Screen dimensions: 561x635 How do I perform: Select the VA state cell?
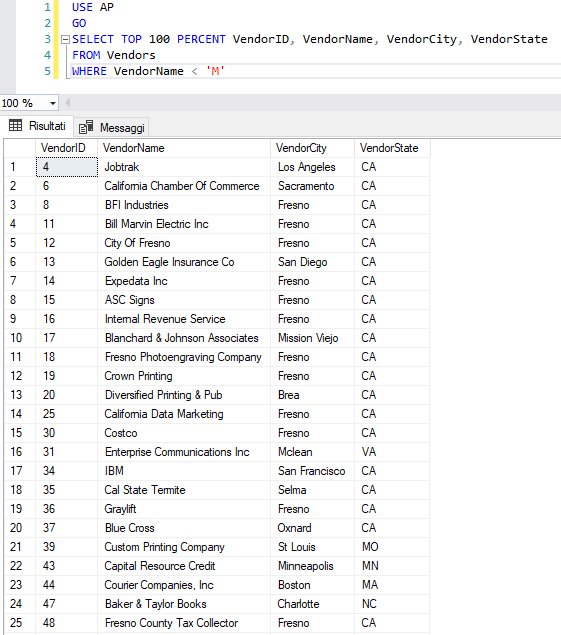click(392, 452)
